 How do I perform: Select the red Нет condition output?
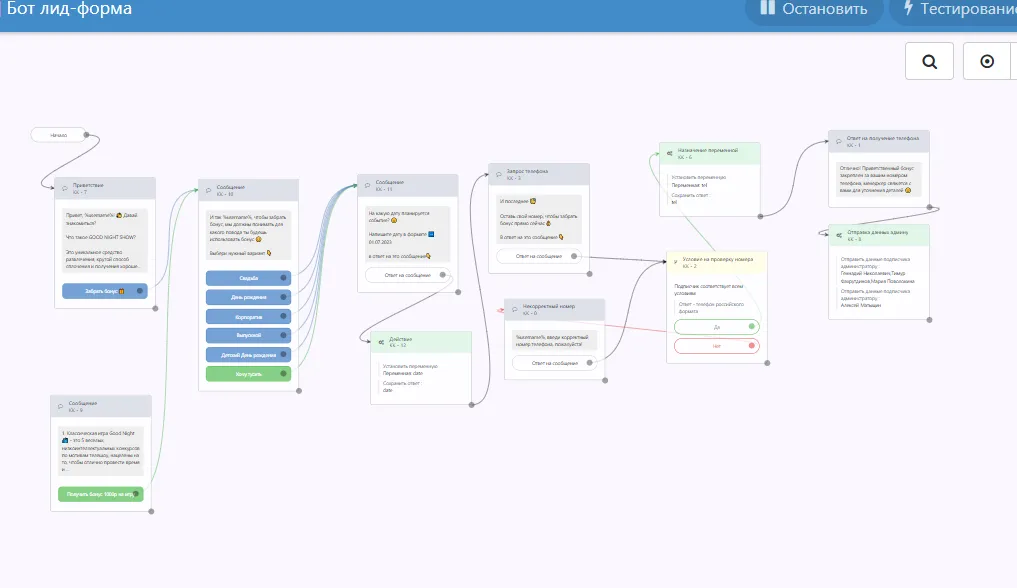tap(716, 346)
